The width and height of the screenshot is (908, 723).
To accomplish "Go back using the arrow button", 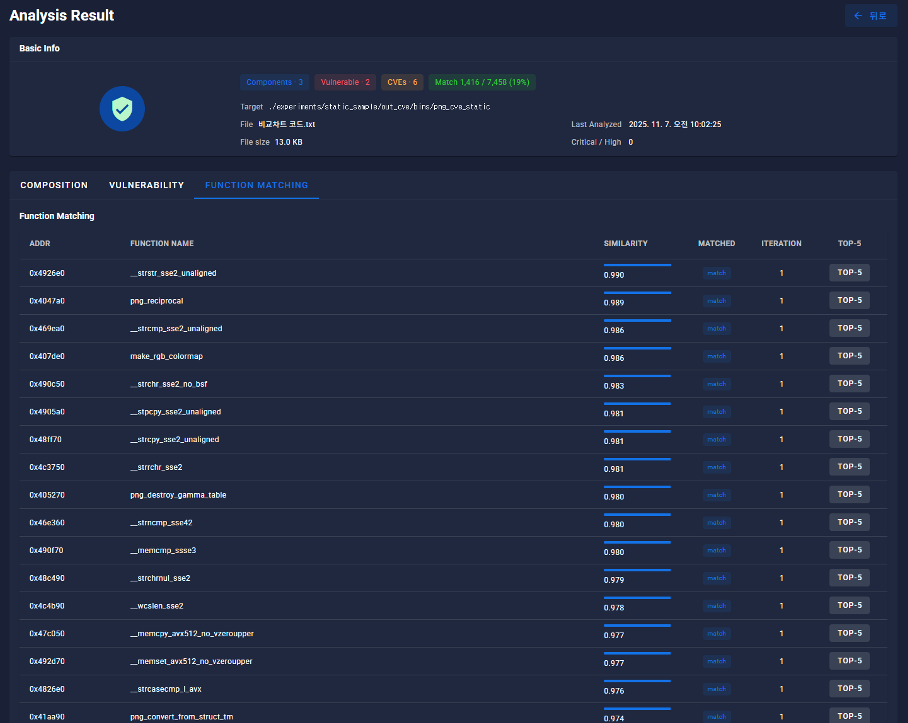I will 870,16.
